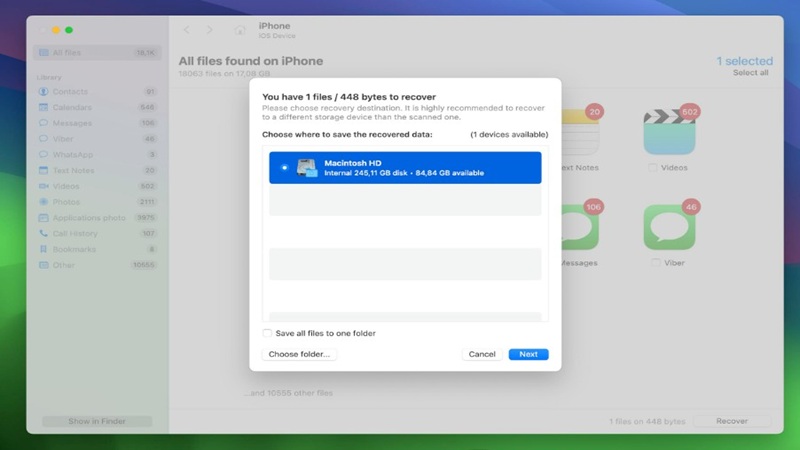The width and height of the screenshot is (800, 450).
Task: Click '1 files on 448 bytes' status text
Action: pyautogui.click(x=647, y=421)
